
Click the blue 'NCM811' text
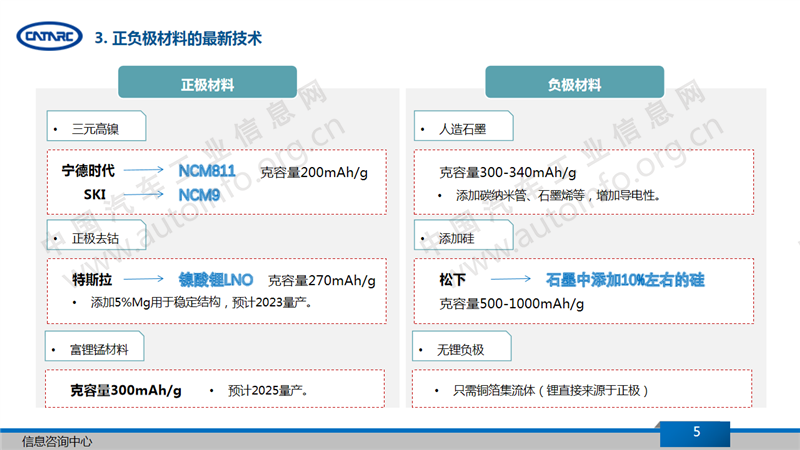[207, 170]
